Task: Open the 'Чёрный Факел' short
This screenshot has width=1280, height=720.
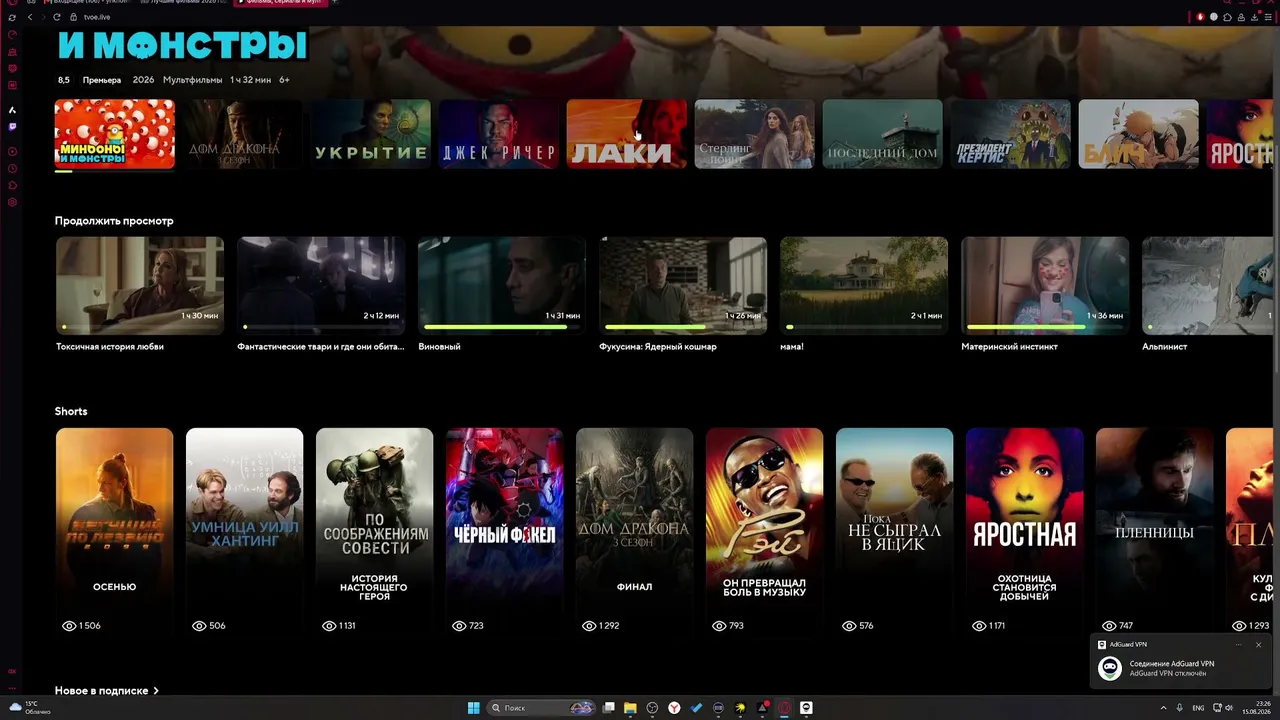Action: coord(504,533)
